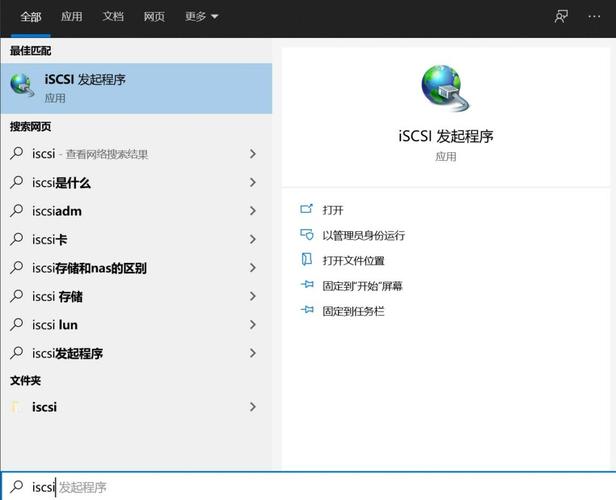The width and height of the screenshot is (616, 500).
Task: Click search icon beside iscsi lun
Action: pos(16,324)
